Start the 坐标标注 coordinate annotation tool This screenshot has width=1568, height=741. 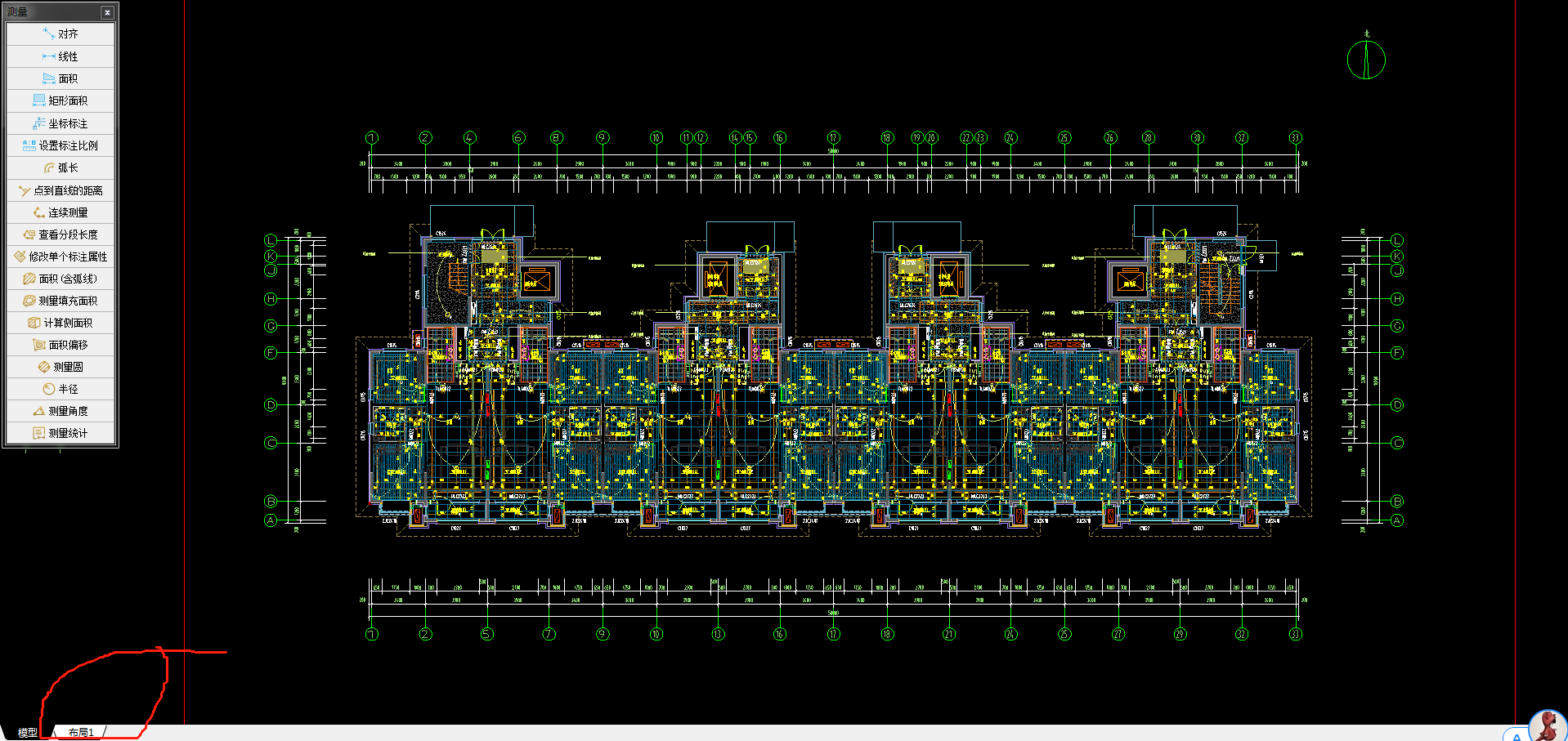point(60,123)
